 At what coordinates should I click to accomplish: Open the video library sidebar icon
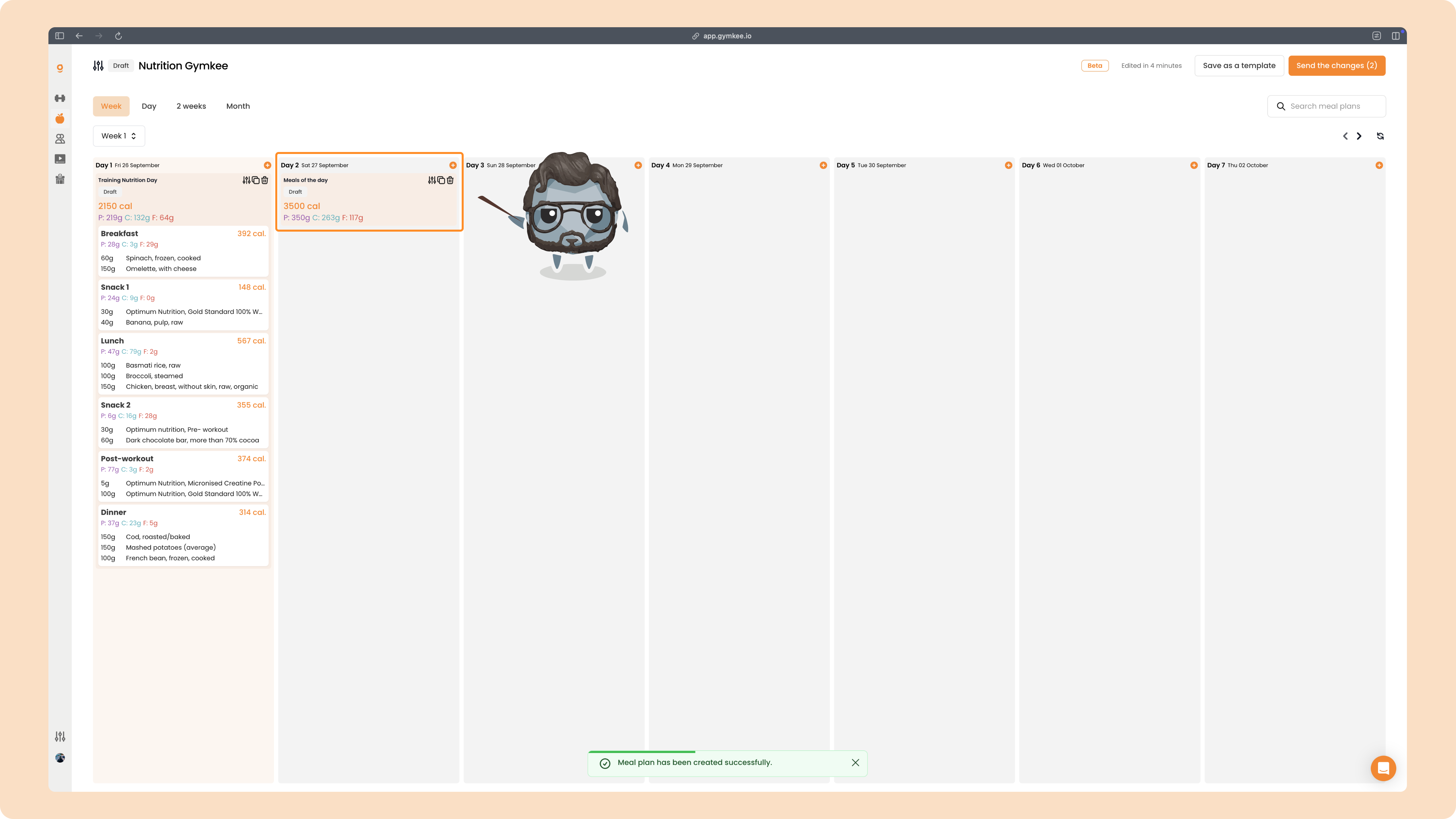coord(60,159)
